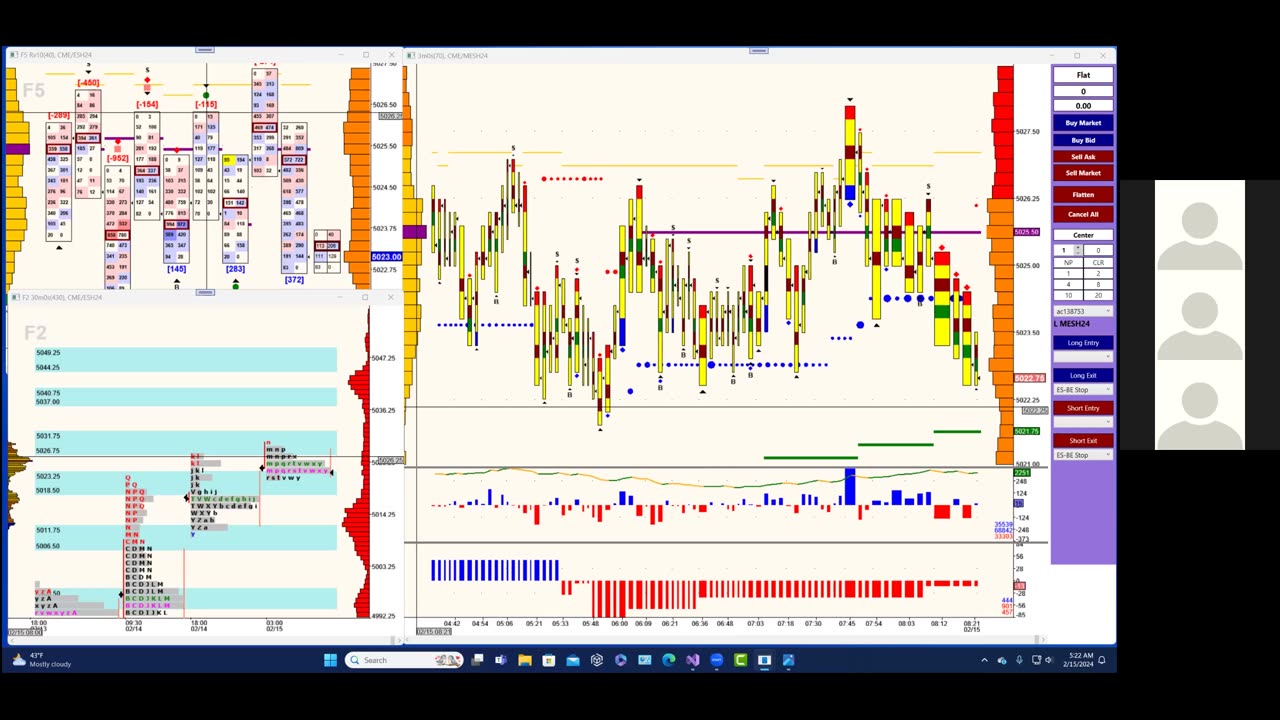Open the dropdown under Short Entry

point(1083,422)
